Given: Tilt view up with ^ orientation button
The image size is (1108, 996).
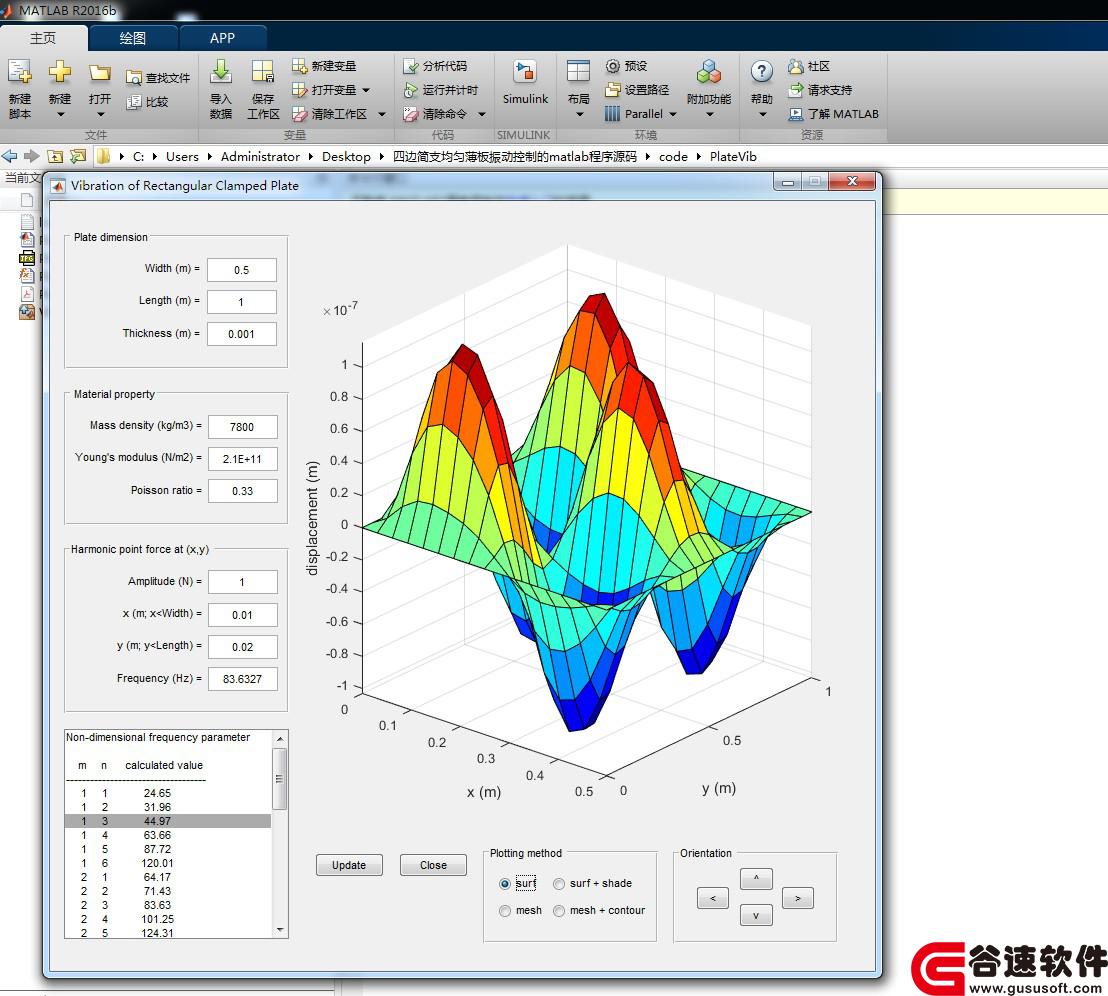Looking at the screenshot, I should click(x=756, y=879).
